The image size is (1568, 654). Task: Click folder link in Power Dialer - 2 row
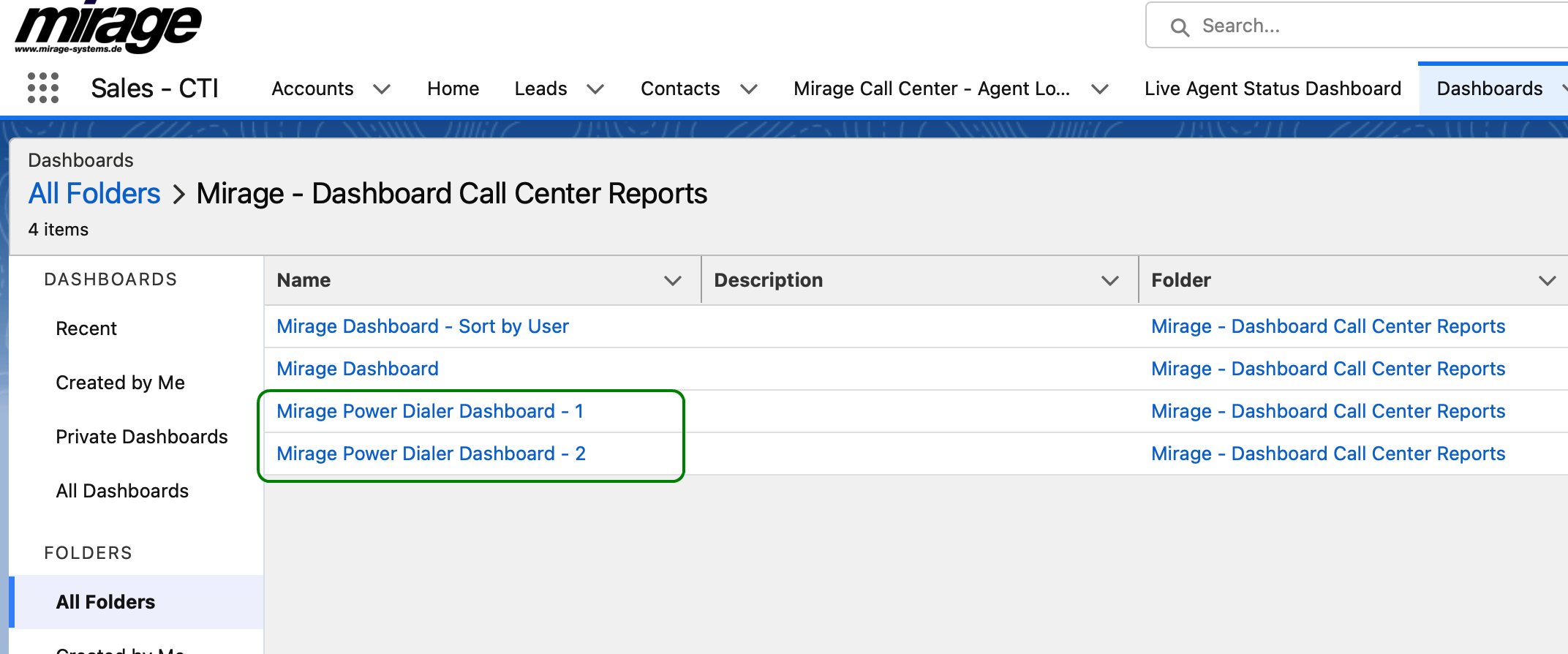click(x=1328, y=454)
